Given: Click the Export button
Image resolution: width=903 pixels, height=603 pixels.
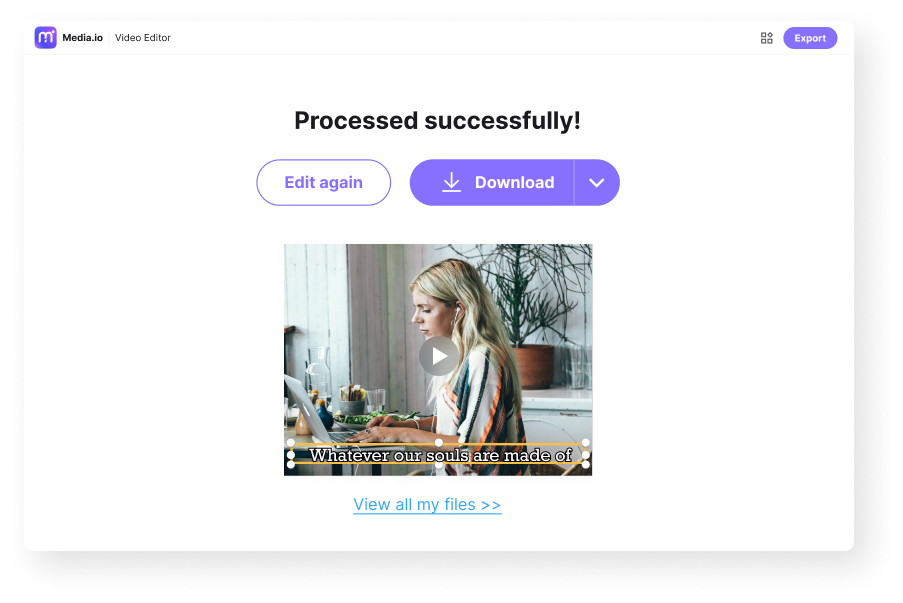Looking at the screenshot, I should click(810, 38).
